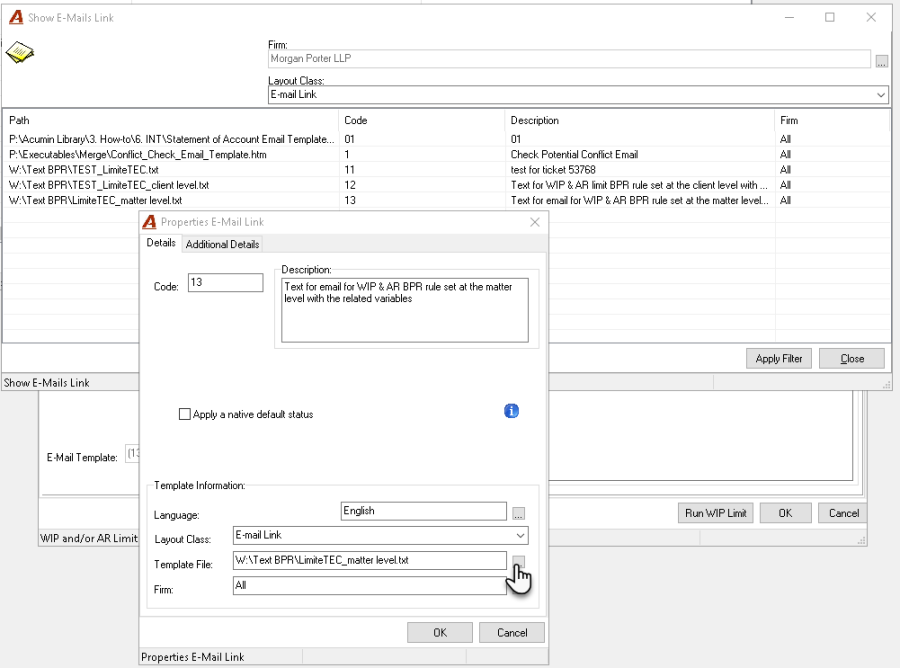
Task: Click the yellow notepad icon in Show E-Mails Link
Action: click(x=20, y=52)
